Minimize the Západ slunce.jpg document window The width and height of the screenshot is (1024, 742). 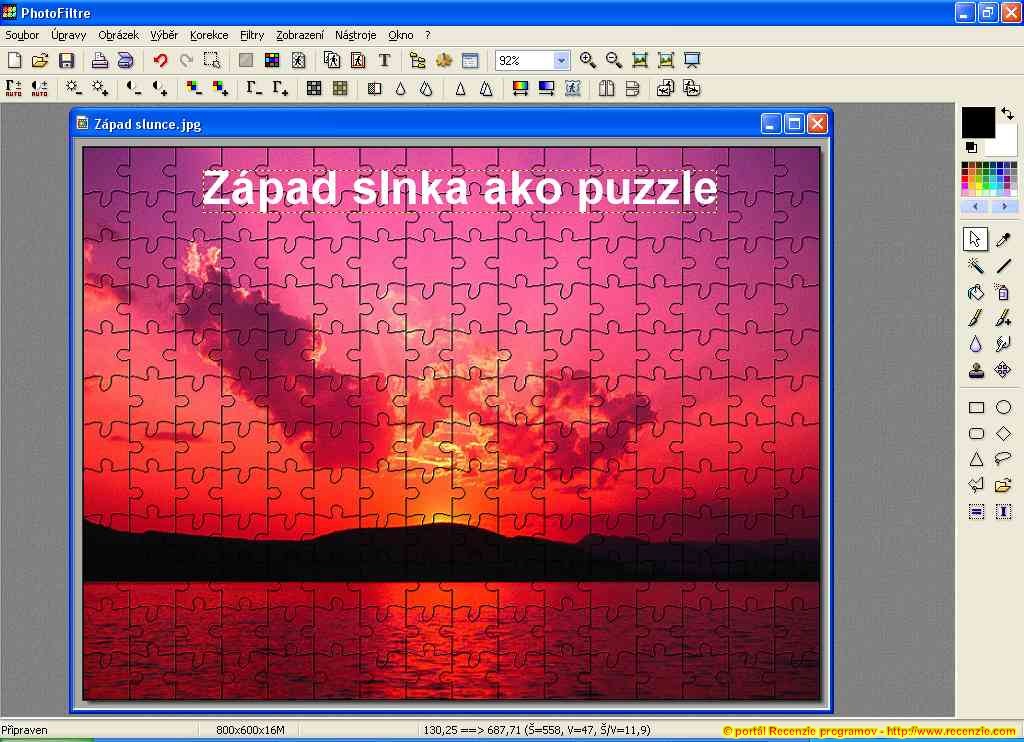pos(771,123)
